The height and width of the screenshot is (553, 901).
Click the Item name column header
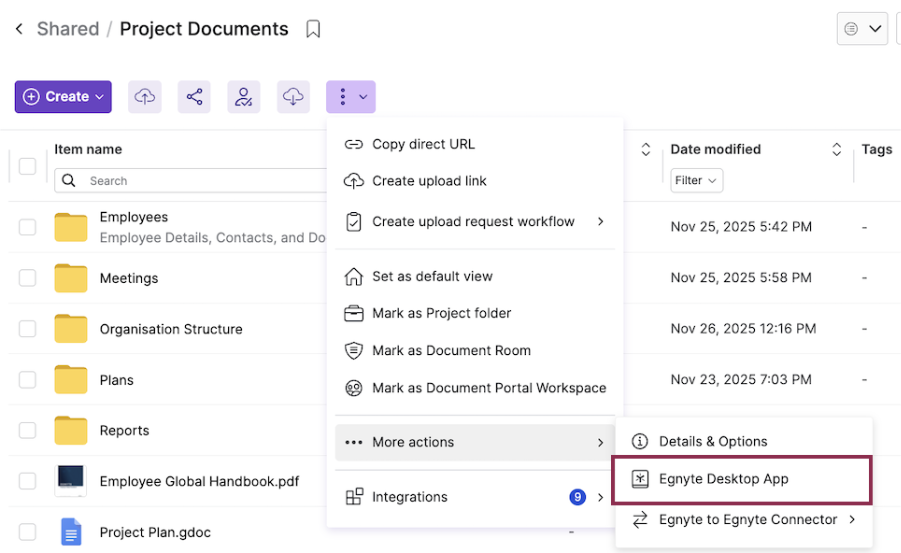click(88, 149)
